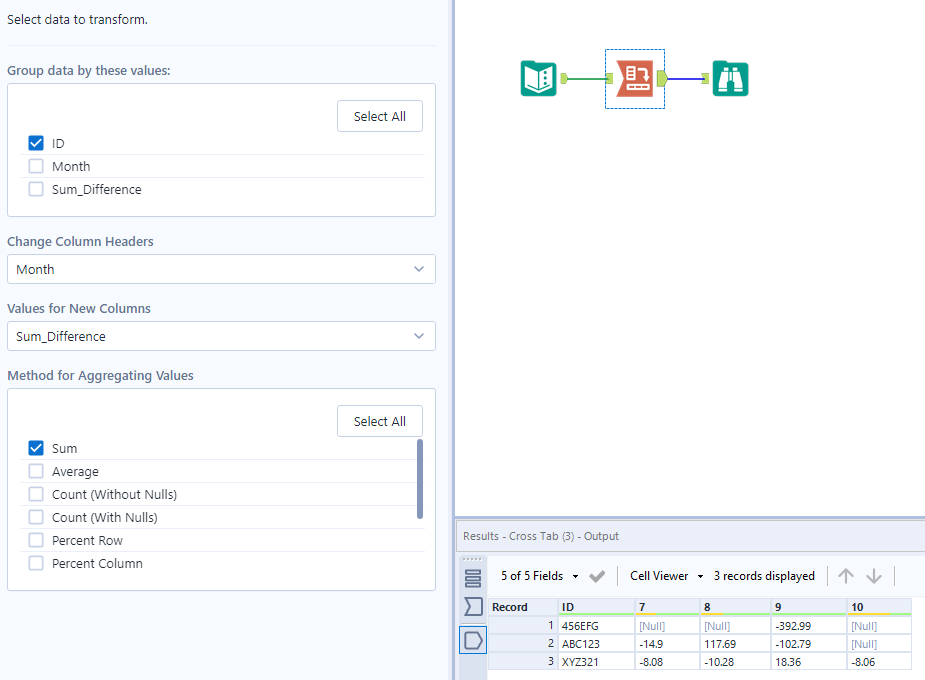Image resolution: width=925 pixels, height=680 pixels.
Task: Open the Browse tool on the canvas
Action: point(730,78)
